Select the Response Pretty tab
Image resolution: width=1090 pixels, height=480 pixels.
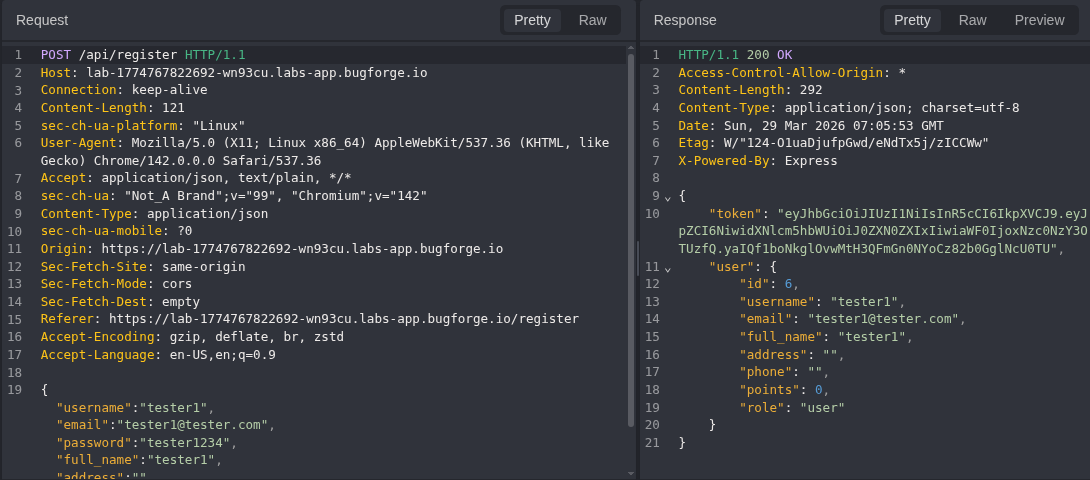[x=912, y=20]
